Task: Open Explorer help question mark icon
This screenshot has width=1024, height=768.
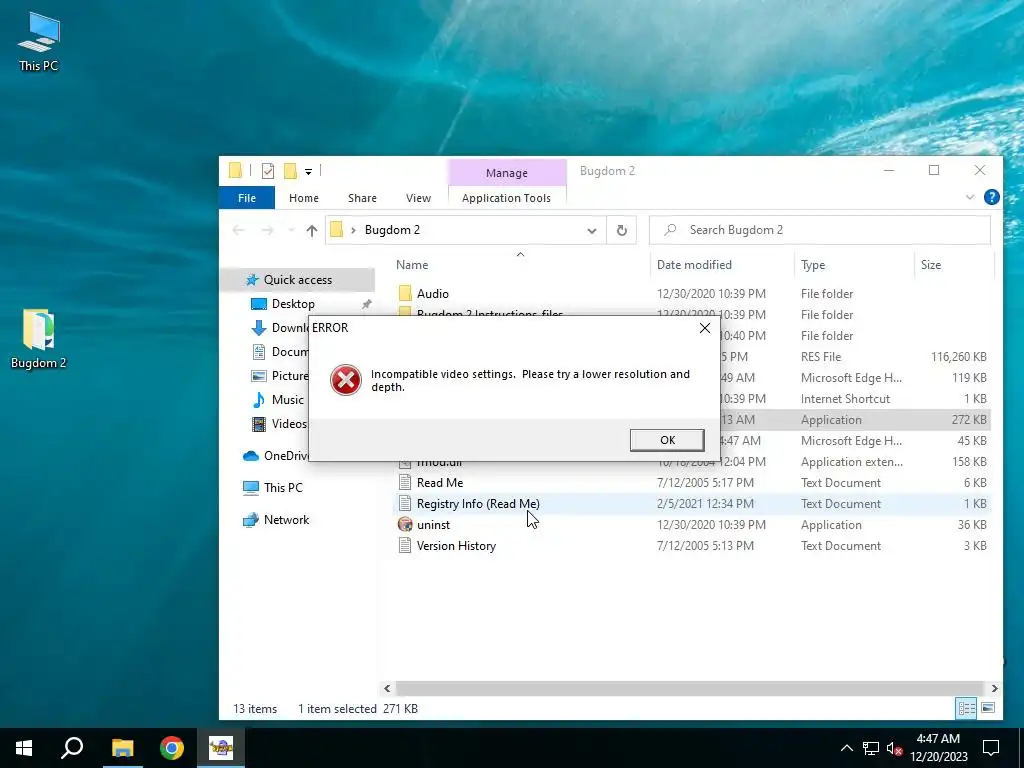Action: (x=991, y=197)
